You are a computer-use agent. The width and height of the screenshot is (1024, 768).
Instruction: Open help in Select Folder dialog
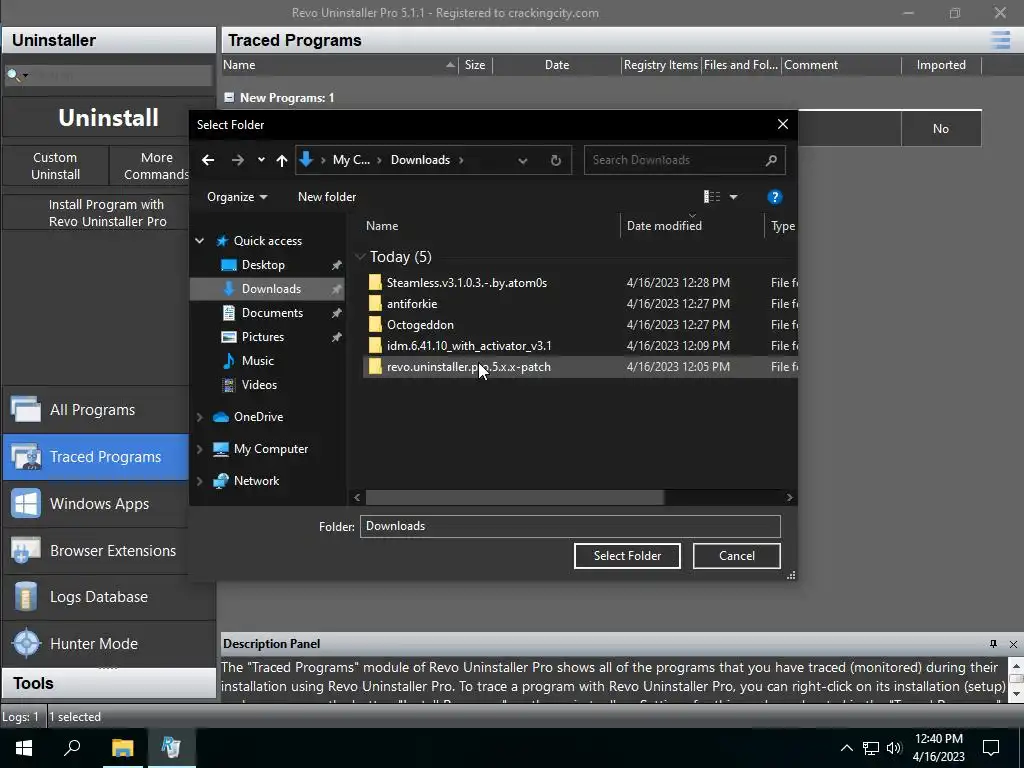(x=775, y=197)
